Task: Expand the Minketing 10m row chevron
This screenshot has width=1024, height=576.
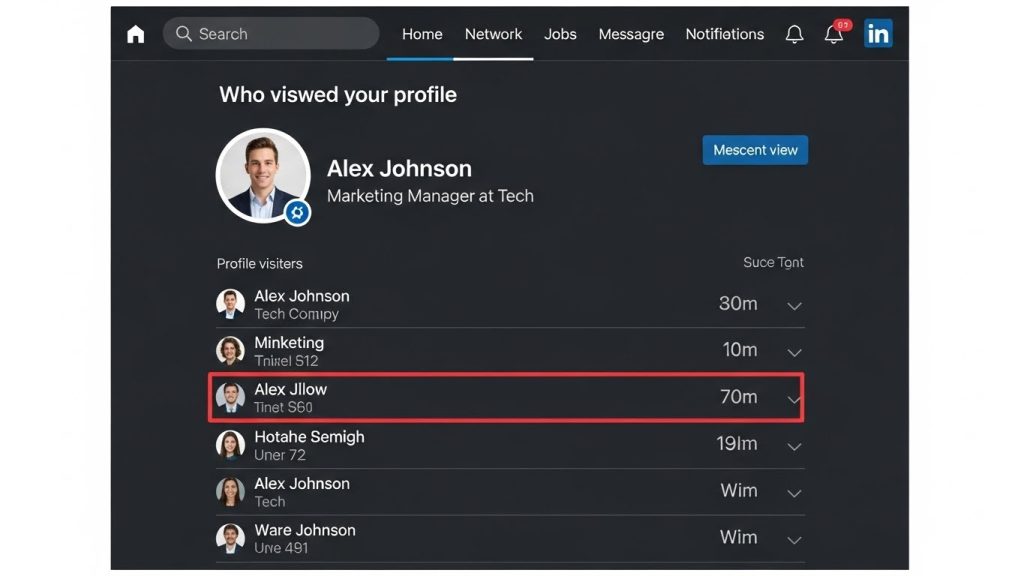Action: (x=794, y=352)
